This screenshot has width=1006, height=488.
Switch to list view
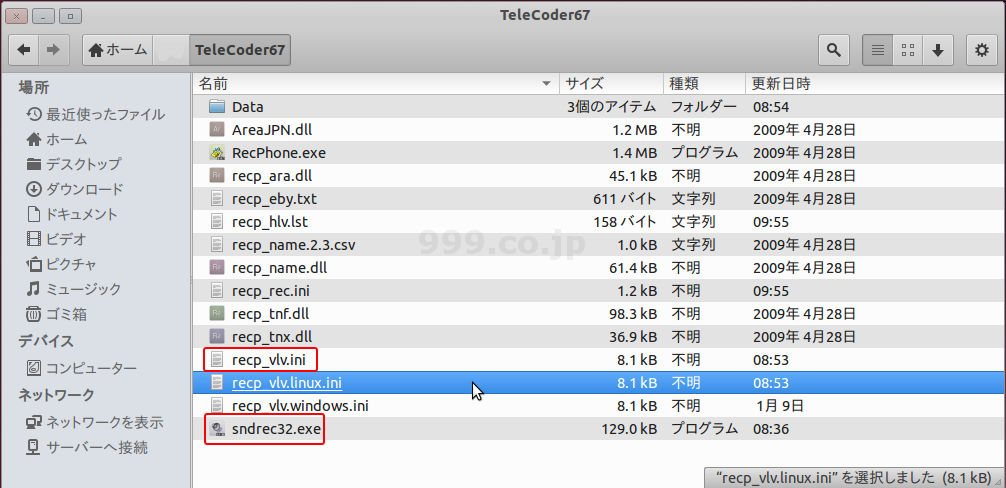click(878, 50)
